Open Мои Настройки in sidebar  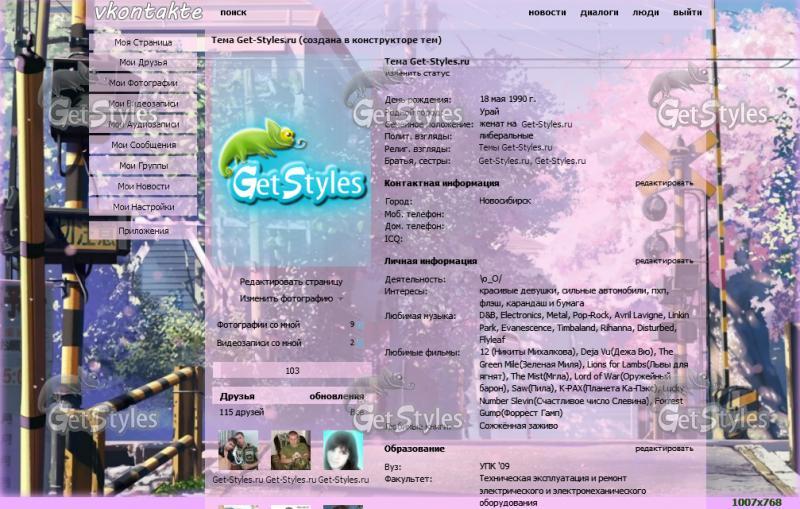point(143,207)
